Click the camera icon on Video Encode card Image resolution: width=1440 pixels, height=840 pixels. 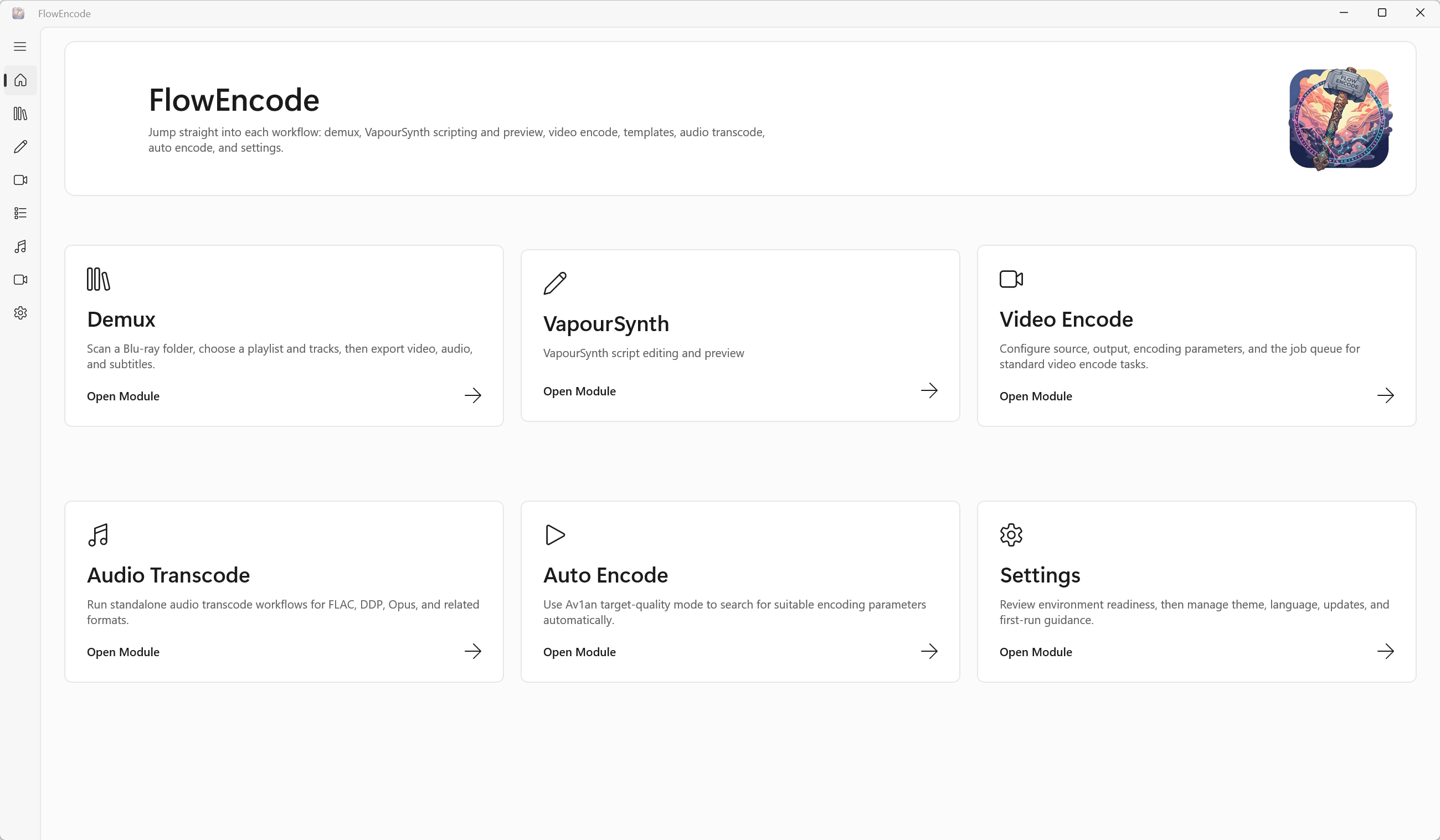coord(1011,279)
